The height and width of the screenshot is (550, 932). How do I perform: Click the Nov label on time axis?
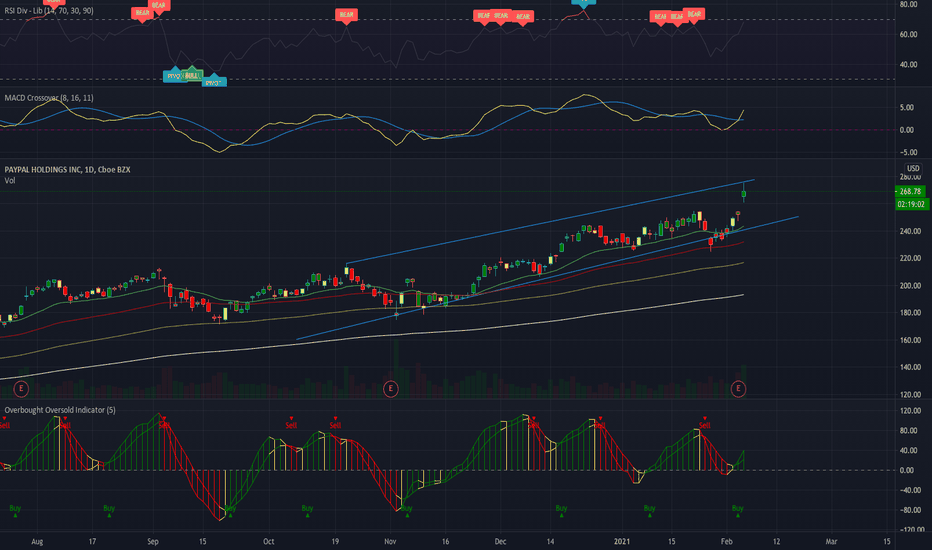390,541
